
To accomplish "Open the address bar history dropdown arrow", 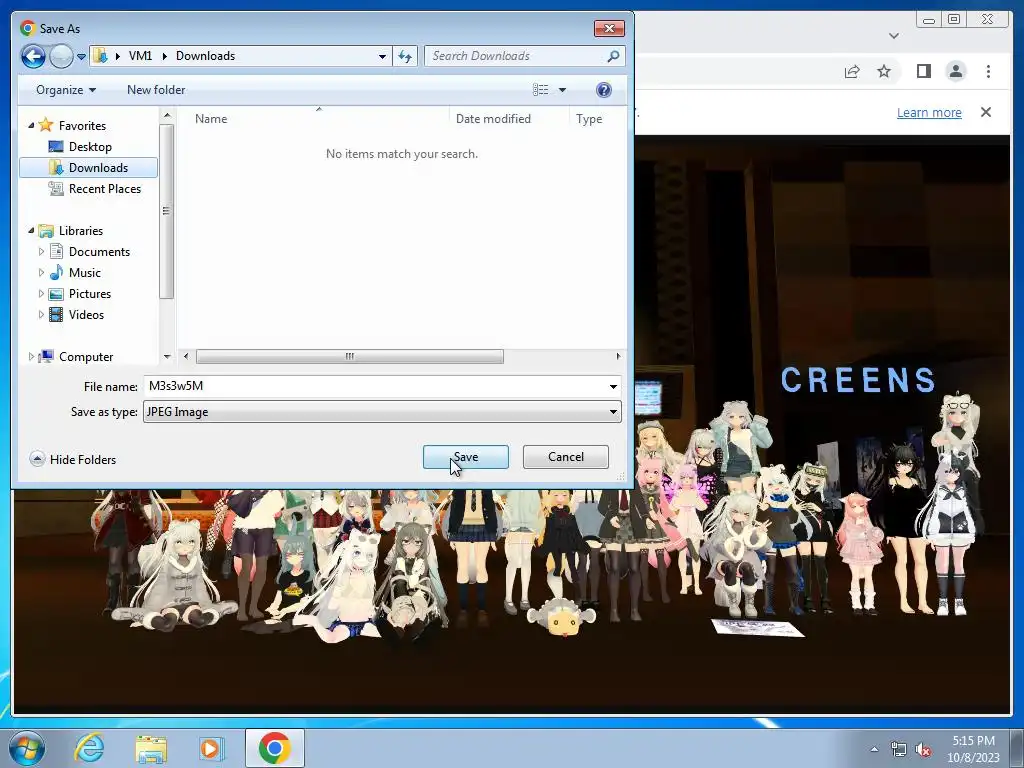I will 383,56.
